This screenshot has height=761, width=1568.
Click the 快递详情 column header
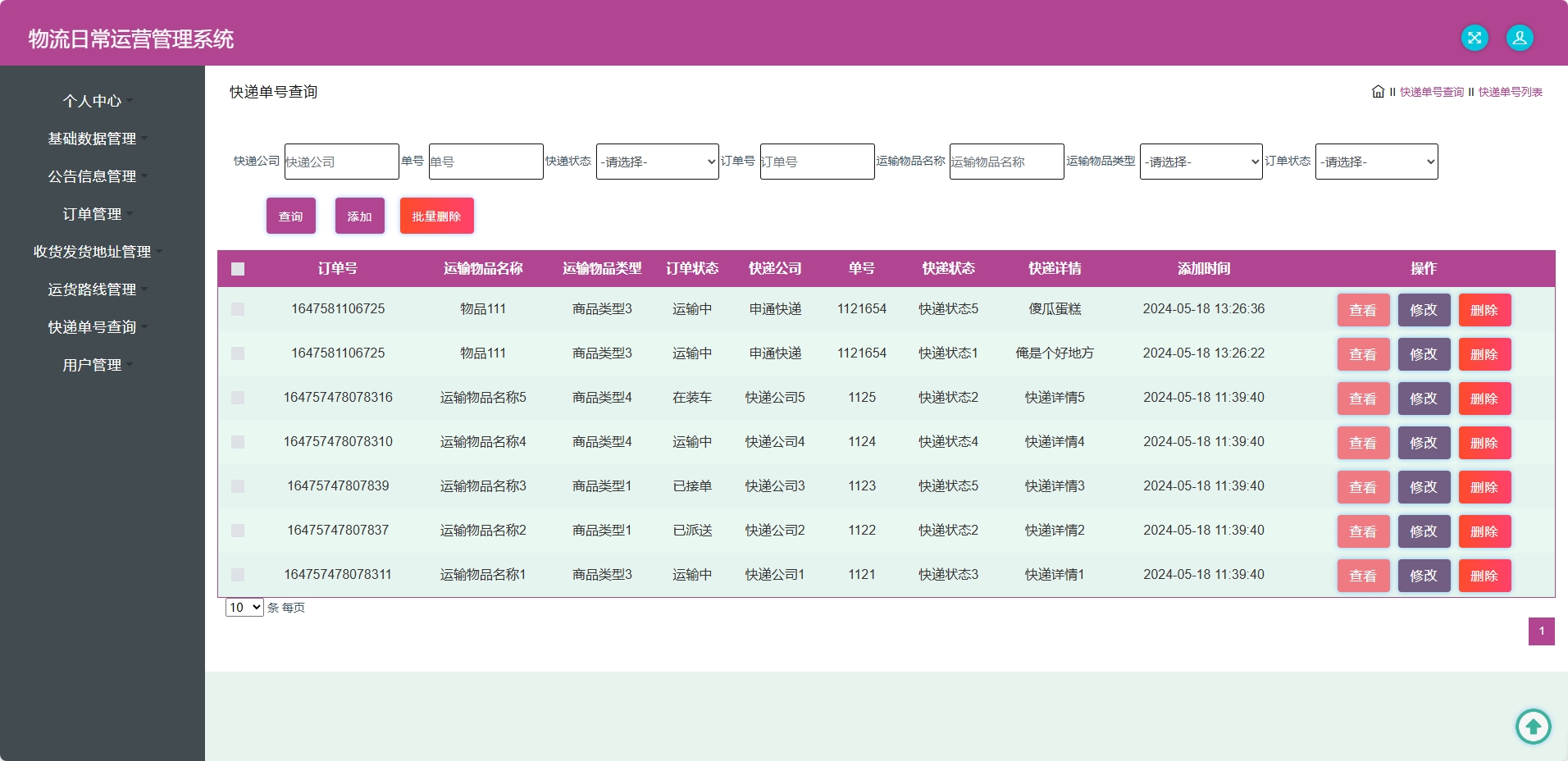[x=1055, y=268]
